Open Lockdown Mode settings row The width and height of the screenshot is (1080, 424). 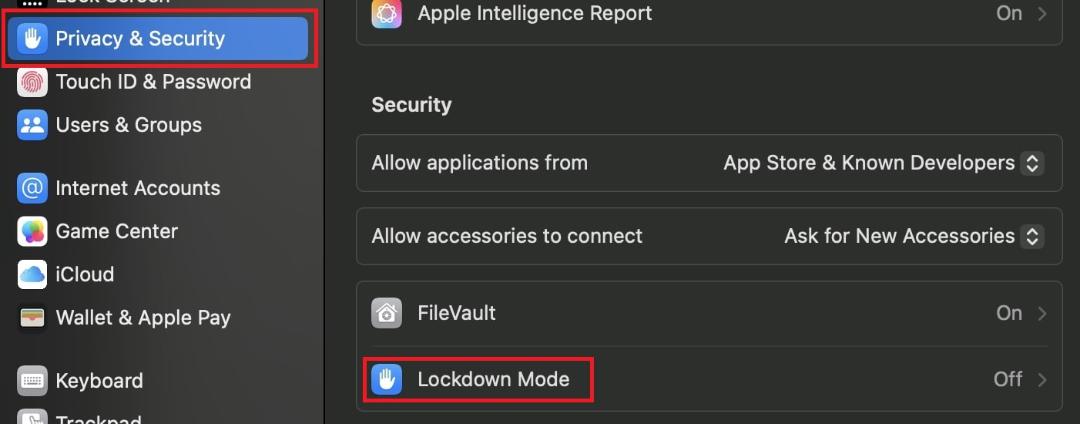[x=709, y=379]
